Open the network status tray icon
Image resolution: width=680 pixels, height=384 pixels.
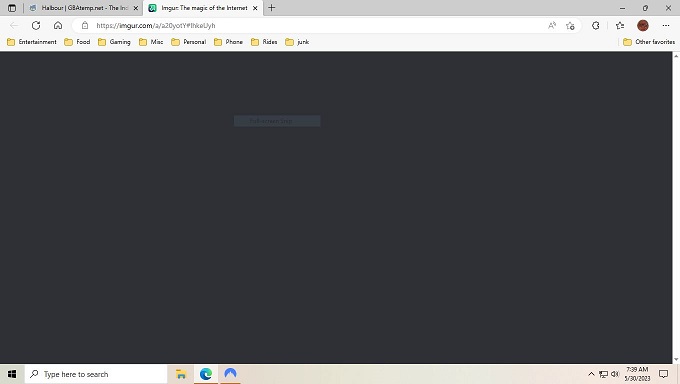point(603,374)
